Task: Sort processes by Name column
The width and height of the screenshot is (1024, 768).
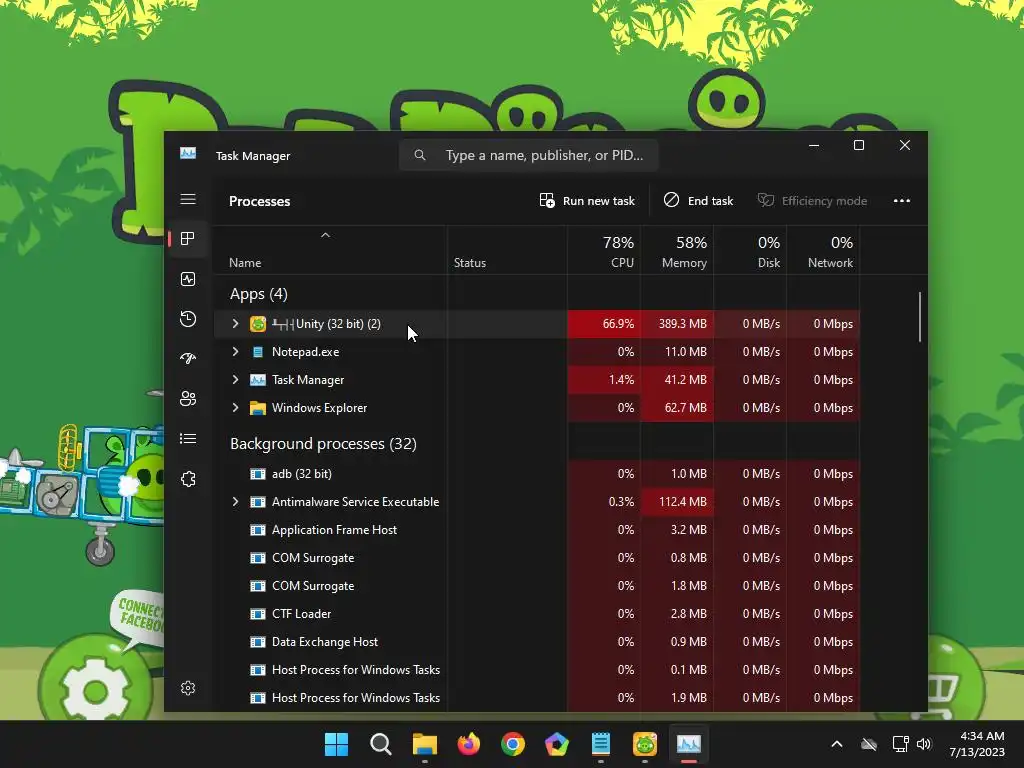Action: pyautogui.click(x=245, y=263)
